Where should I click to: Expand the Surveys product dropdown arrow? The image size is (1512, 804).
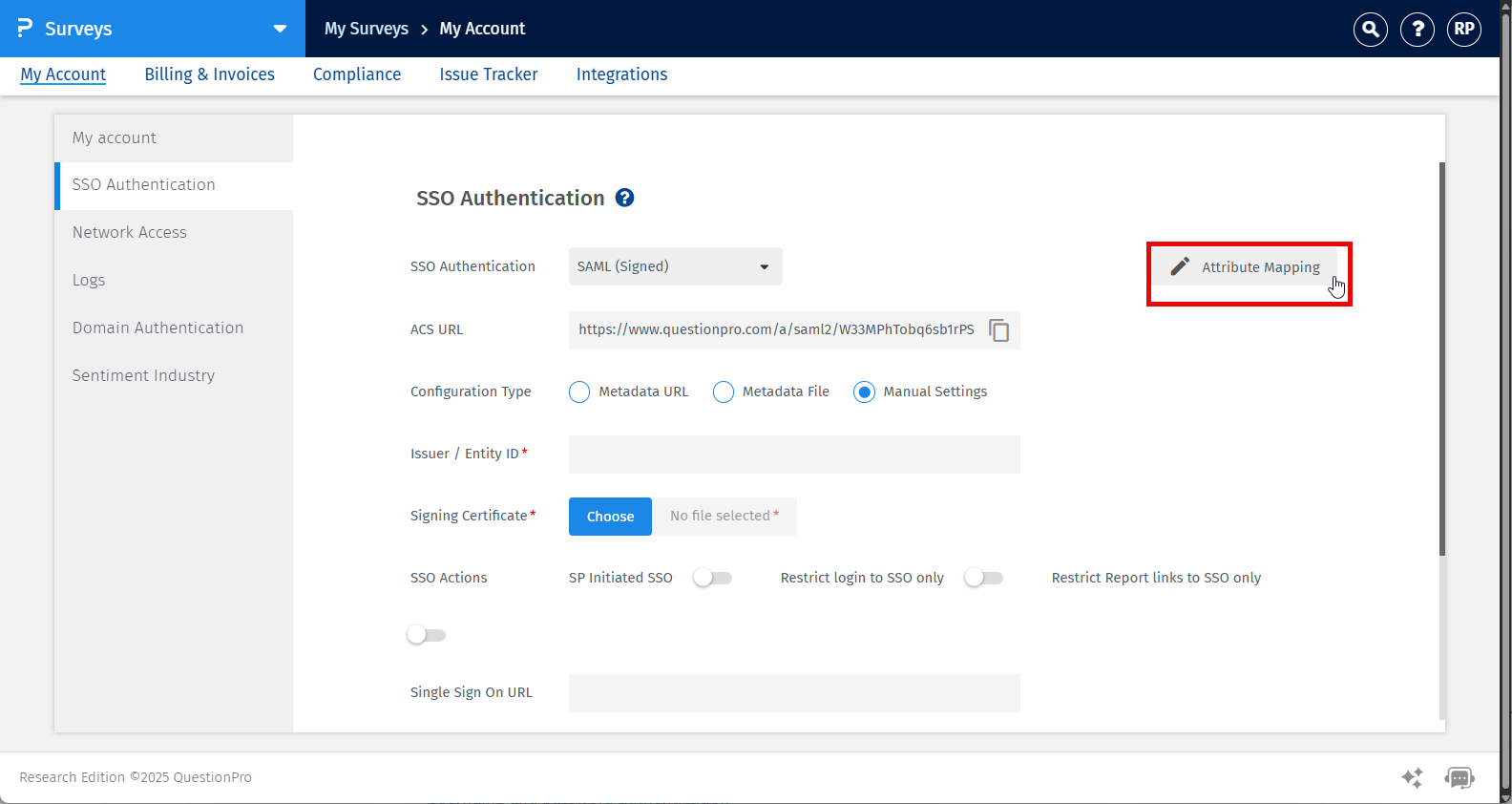coord(280,29)
